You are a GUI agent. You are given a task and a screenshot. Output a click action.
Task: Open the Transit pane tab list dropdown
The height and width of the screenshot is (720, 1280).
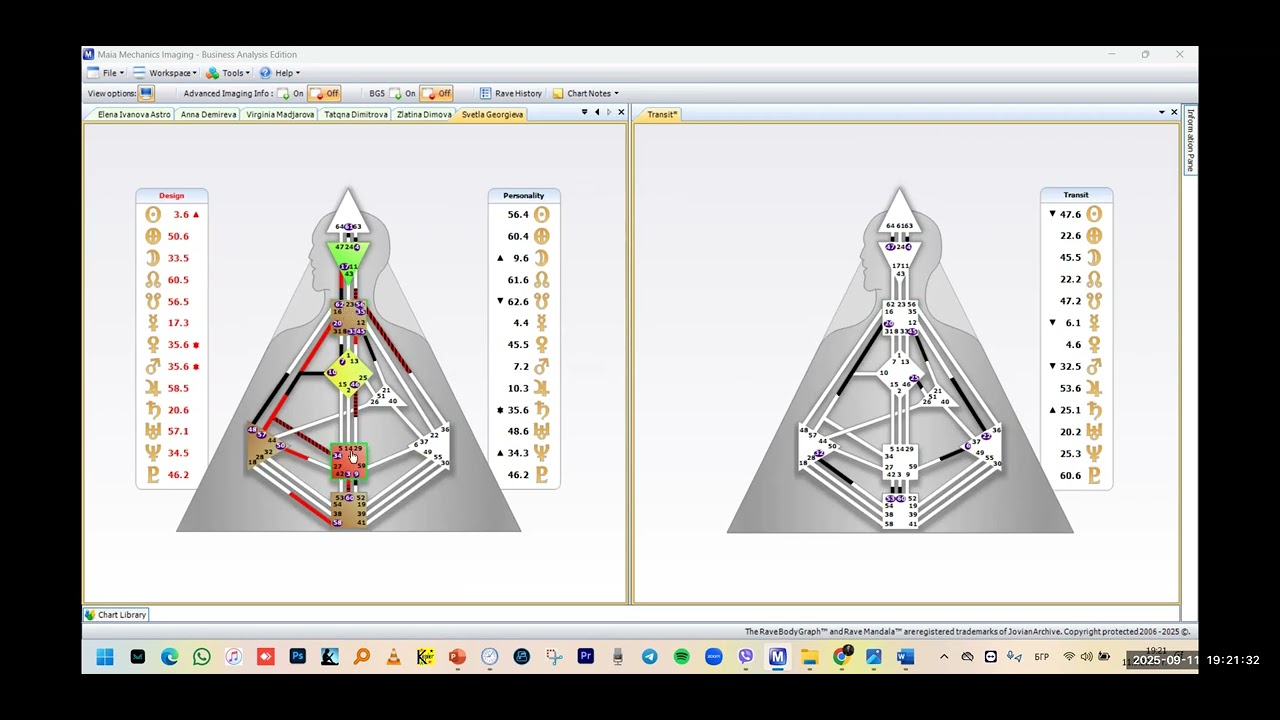1161,112
